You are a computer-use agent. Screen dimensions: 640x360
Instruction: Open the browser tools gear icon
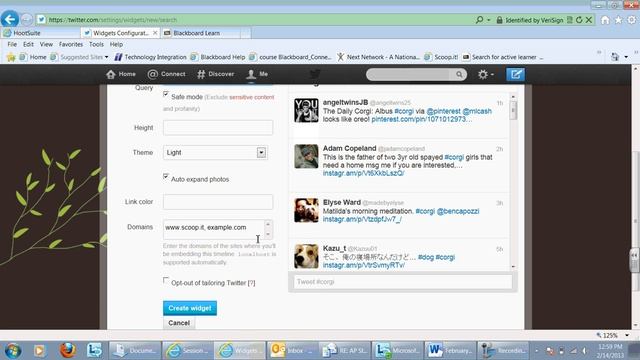point(632,20)
